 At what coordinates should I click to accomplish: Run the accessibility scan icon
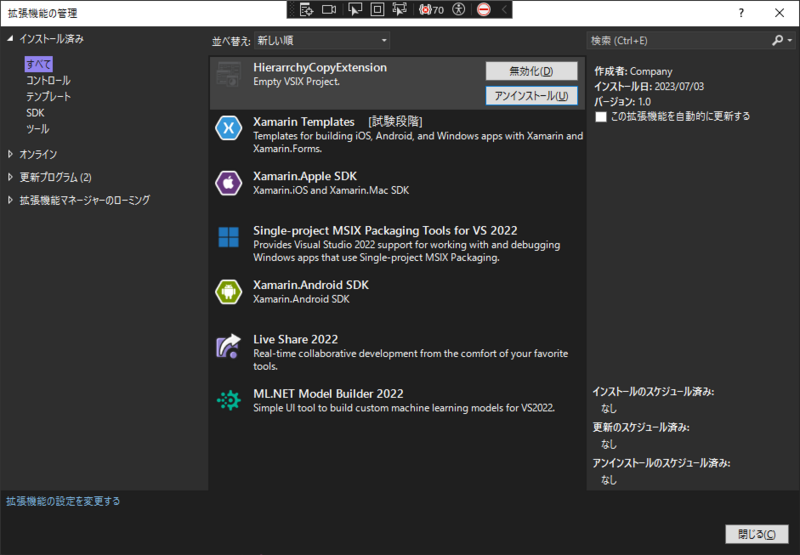(459, 10)
